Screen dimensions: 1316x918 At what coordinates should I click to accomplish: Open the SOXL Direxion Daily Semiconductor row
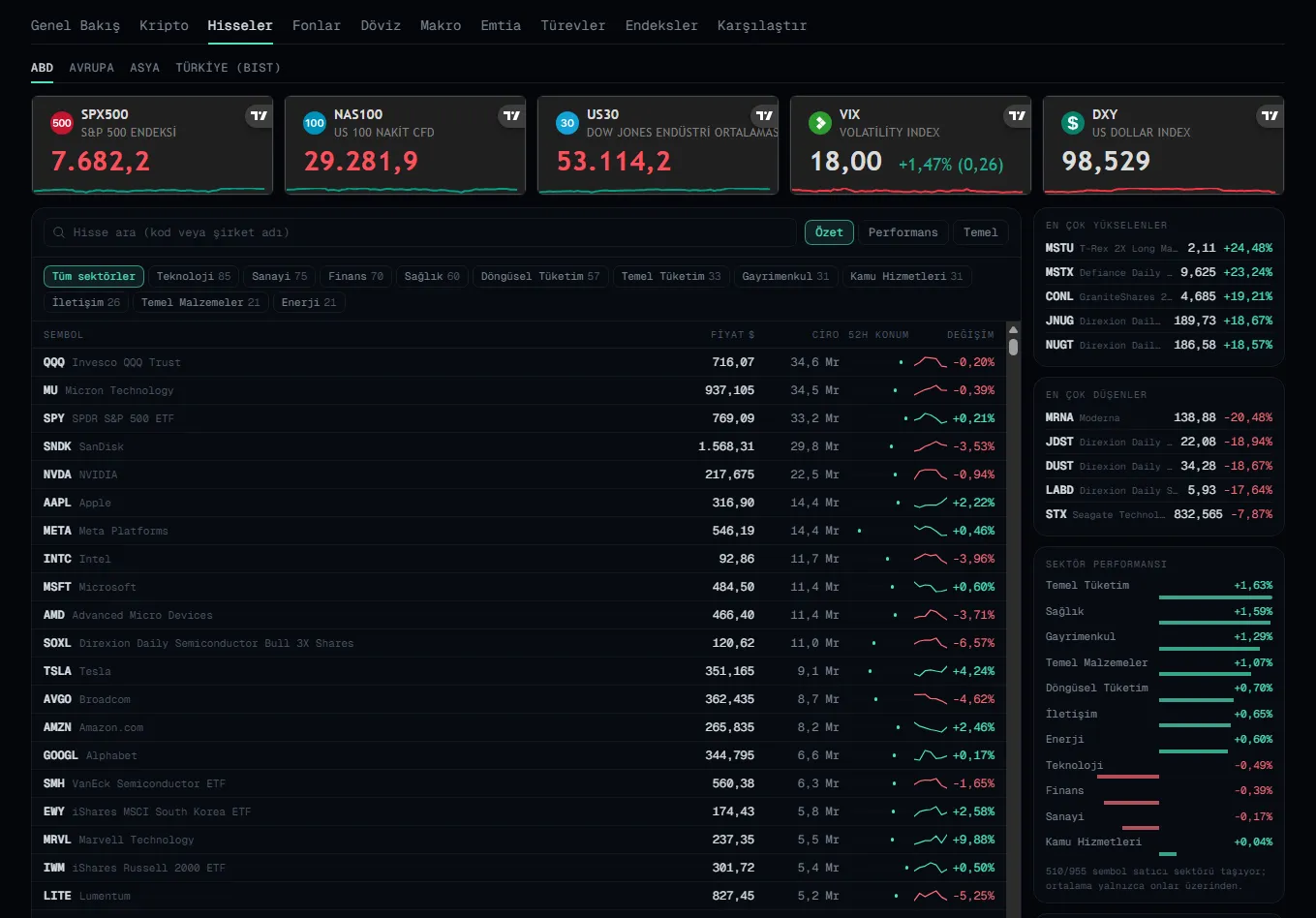(519, 643)
